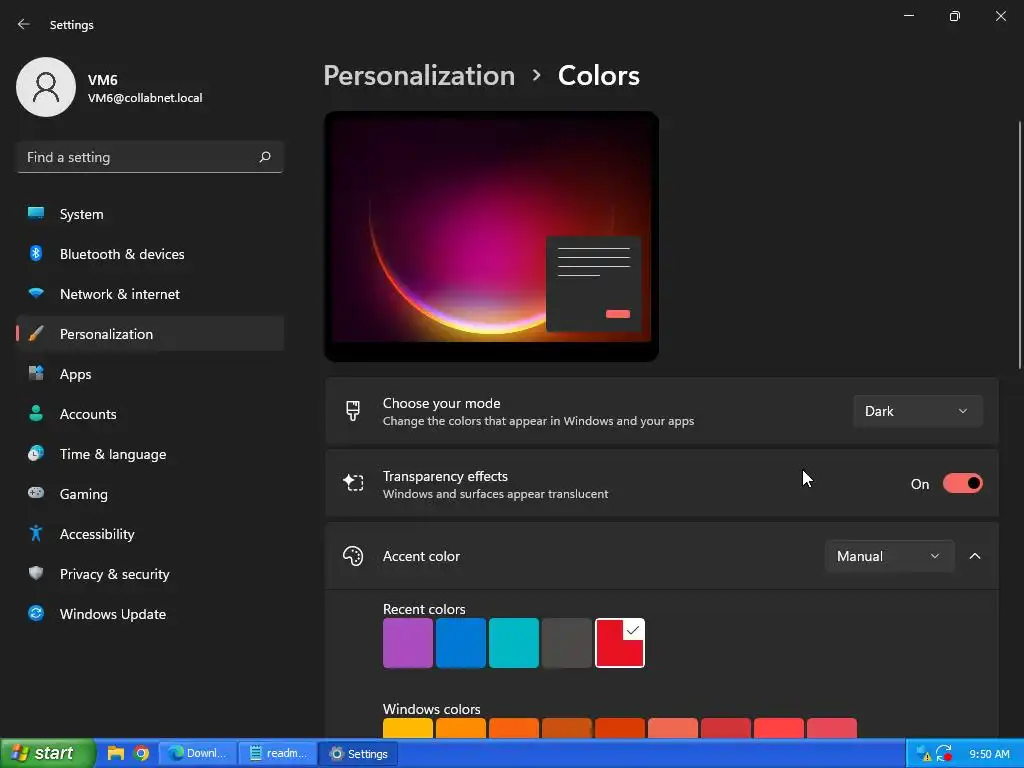Image resolution: width=1024 pixels, height=768 pixels.
Task: Click the Choose your mode brush icon
Action: click(x=353, y=411)
